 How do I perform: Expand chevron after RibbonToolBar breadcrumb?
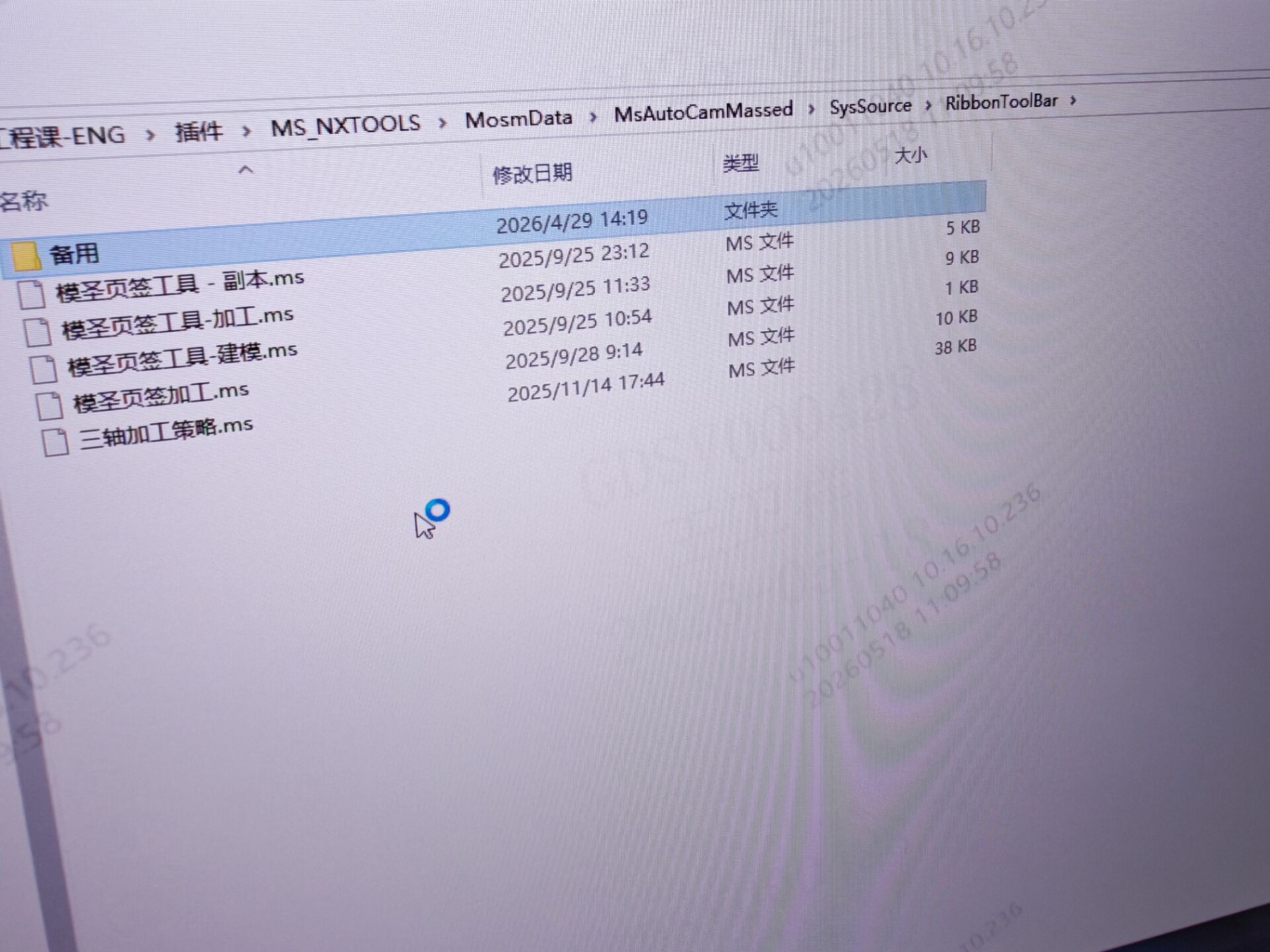1073,100
